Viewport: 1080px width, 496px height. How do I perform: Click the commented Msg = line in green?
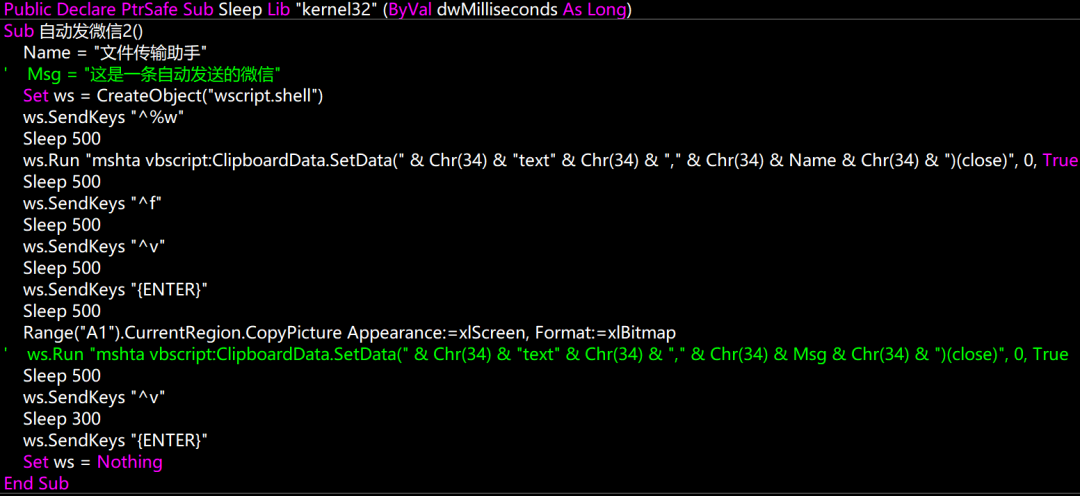coord(146,74)
